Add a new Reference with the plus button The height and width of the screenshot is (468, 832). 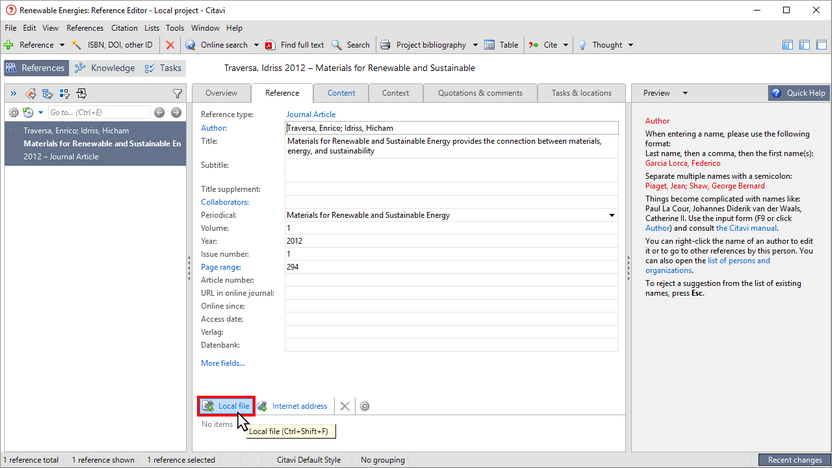click(x=29, y=45)
